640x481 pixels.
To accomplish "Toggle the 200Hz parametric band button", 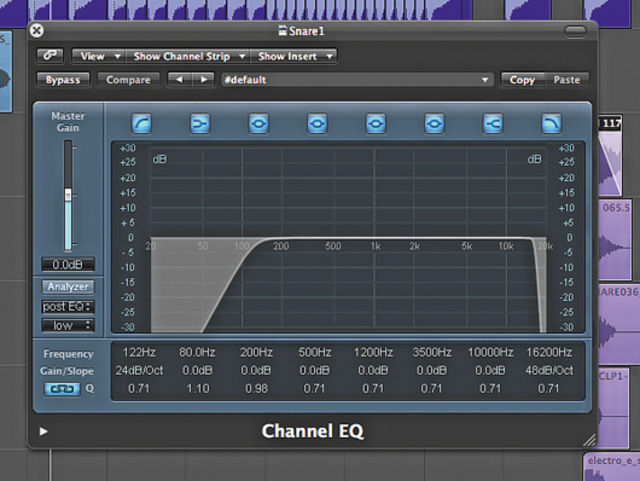I will [259, 123].
